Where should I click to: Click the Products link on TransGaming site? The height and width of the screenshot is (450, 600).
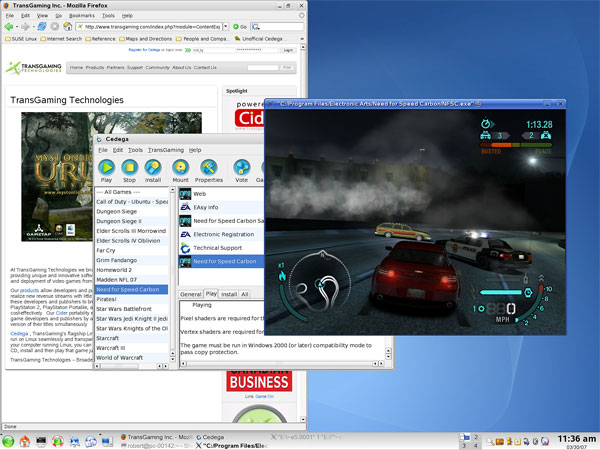tap(97, 68)
